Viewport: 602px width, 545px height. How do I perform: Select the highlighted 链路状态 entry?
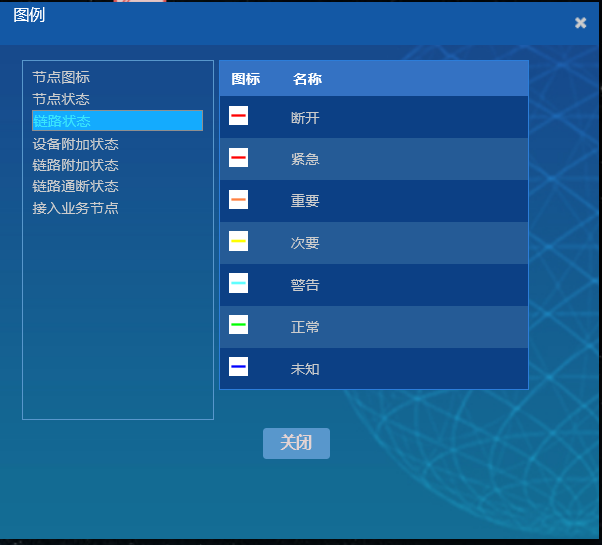coord(117,121)
